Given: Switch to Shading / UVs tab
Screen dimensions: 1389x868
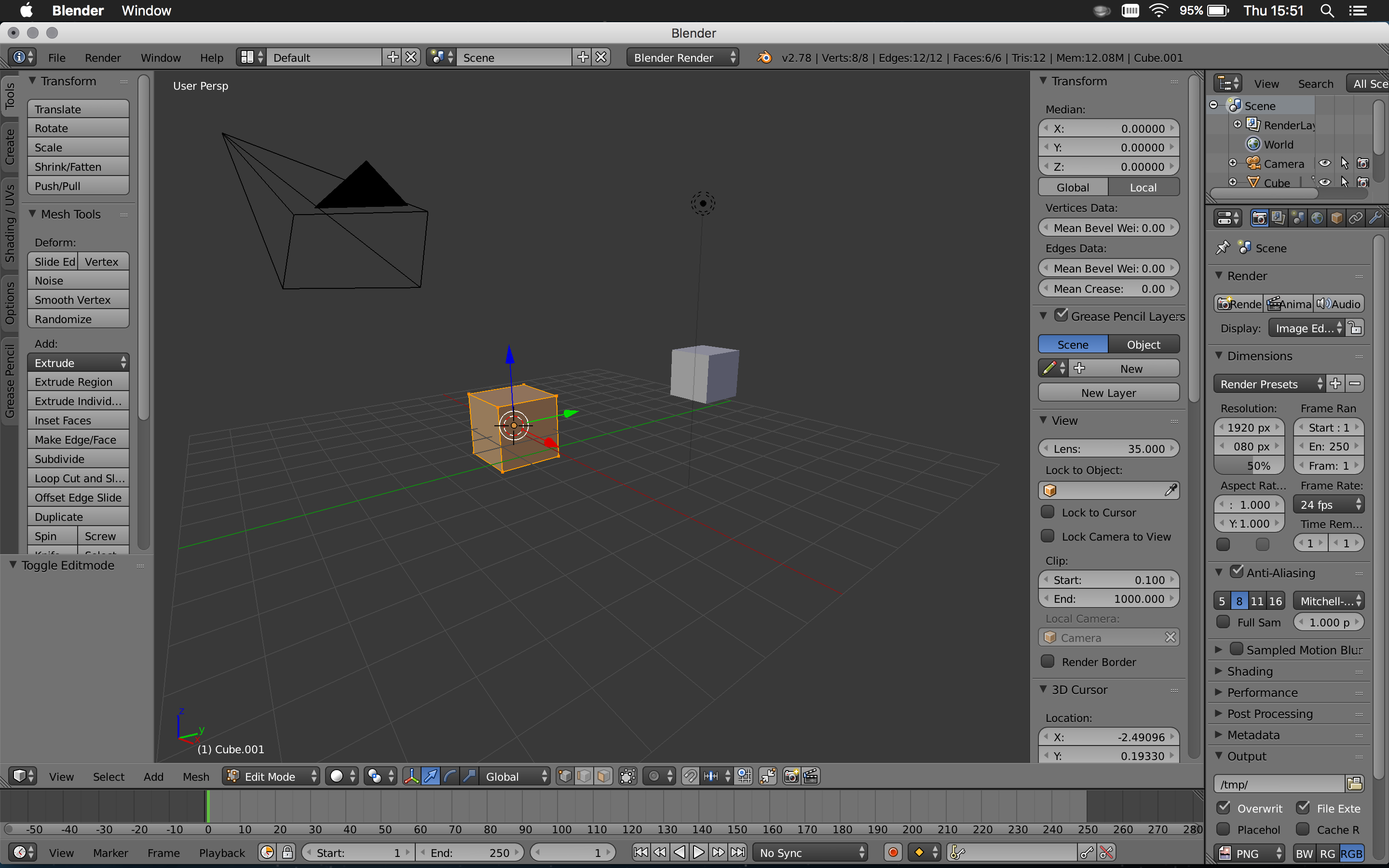Looking at the screenshot, I should coord(10,223).
